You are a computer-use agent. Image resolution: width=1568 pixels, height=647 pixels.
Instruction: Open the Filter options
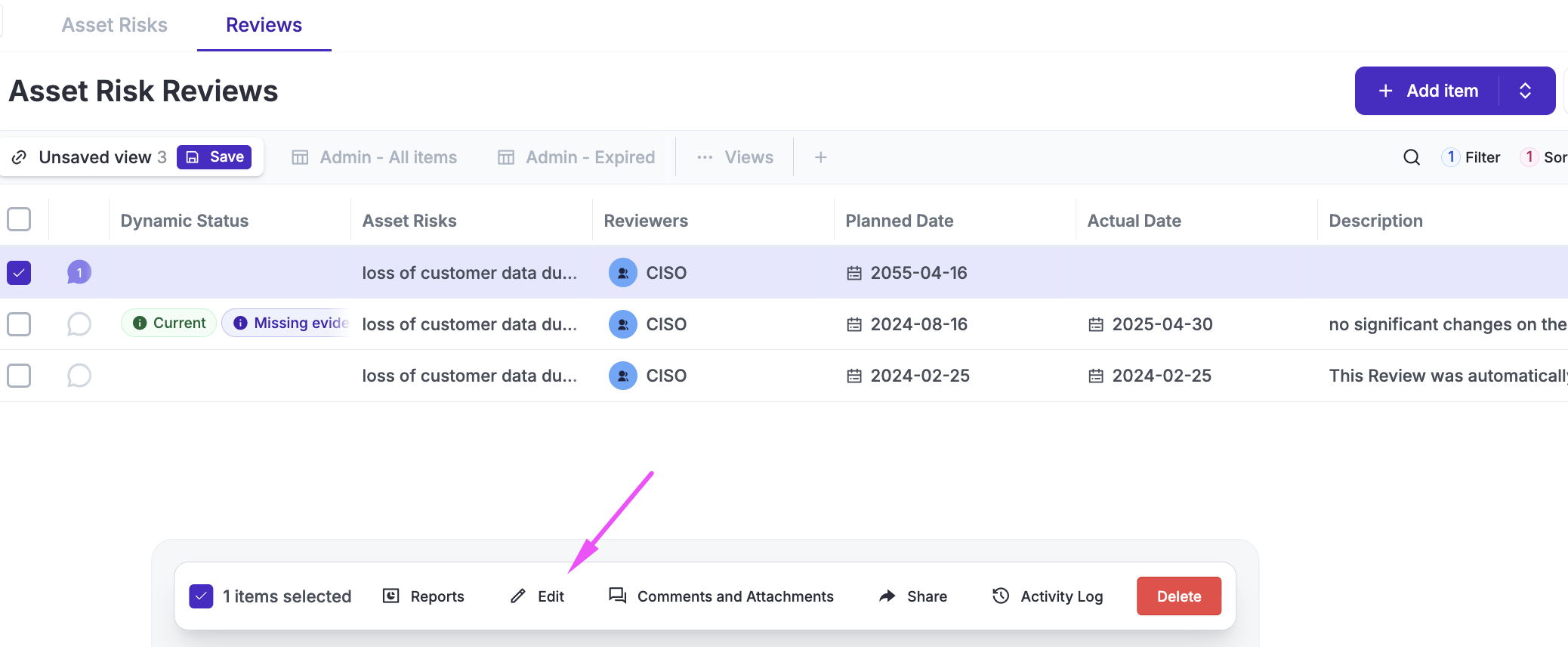(1471, 157)
